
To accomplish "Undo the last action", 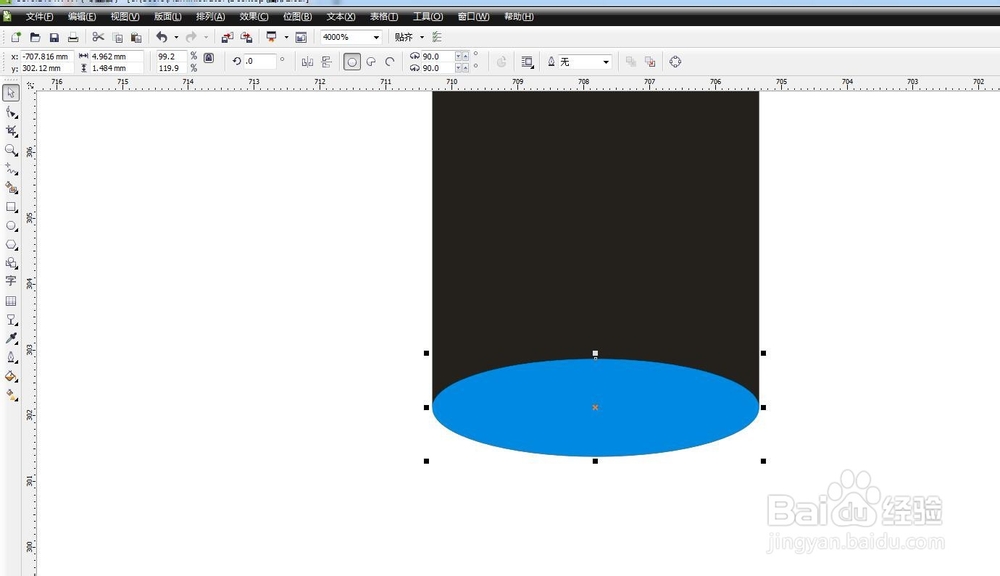I will [162, 37].
